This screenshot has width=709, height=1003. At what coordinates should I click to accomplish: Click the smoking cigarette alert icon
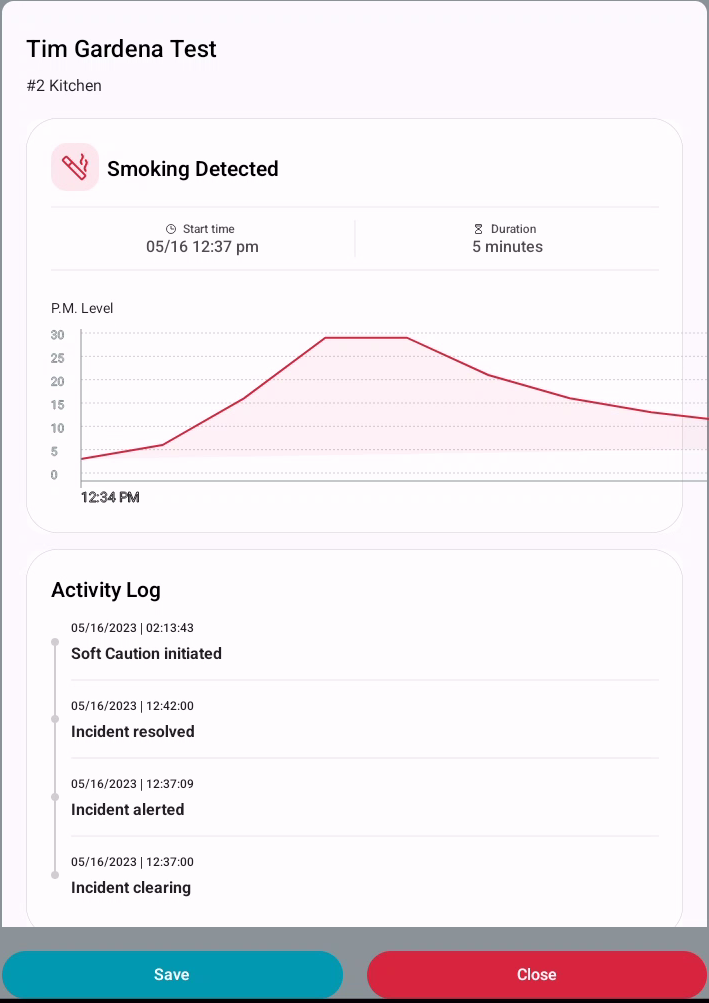75,167
